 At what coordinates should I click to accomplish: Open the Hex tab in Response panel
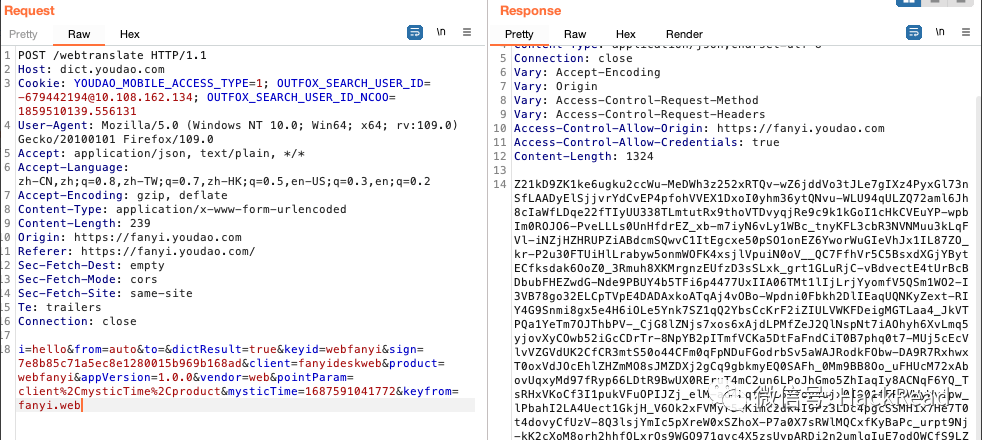tap(626, 34)
